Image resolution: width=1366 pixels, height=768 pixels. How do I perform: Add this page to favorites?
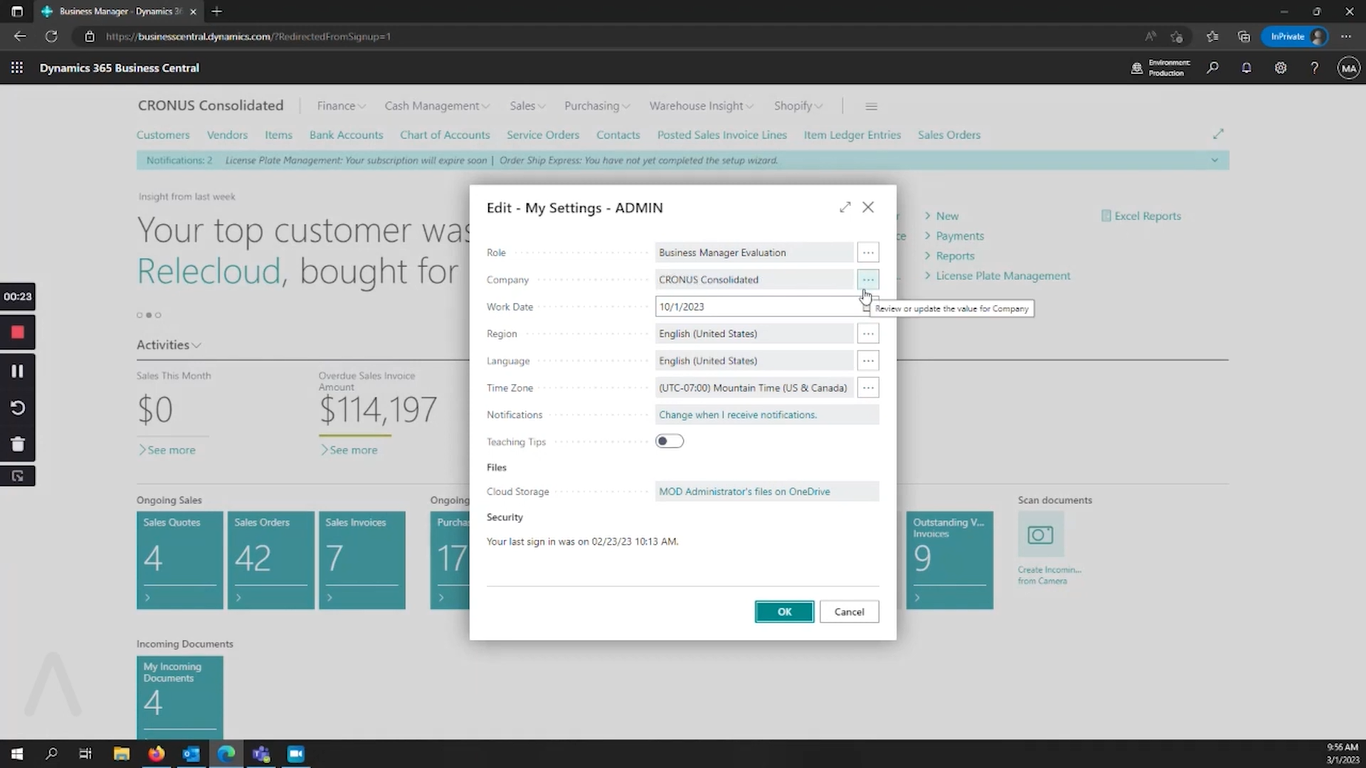point(1177,36)
